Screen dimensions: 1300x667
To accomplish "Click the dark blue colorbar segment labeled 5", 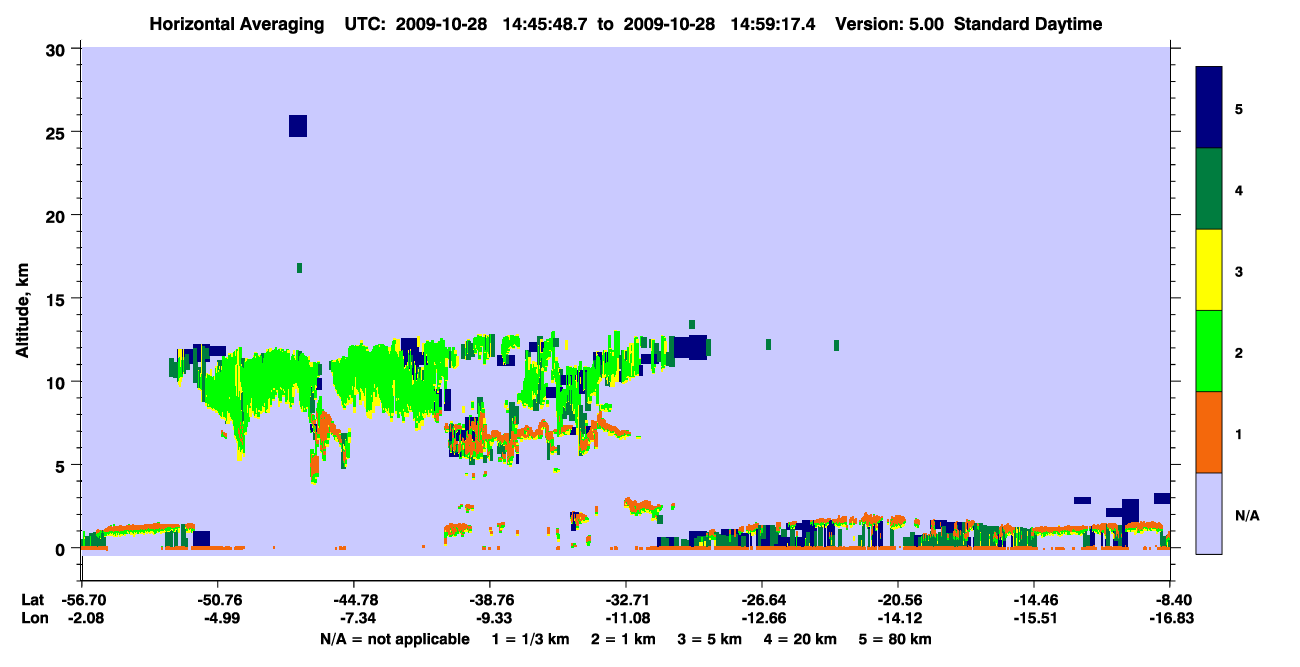I will point(1209,108).
